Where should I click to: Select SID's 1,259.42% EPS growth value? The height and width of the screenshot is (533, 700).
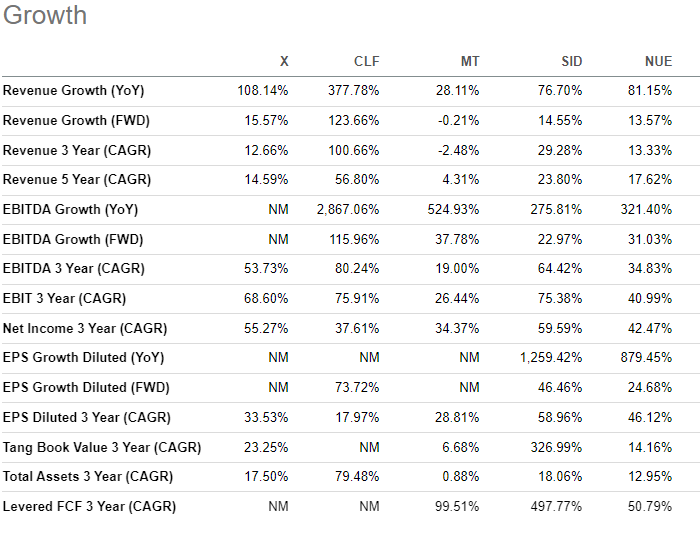(548, 358)
